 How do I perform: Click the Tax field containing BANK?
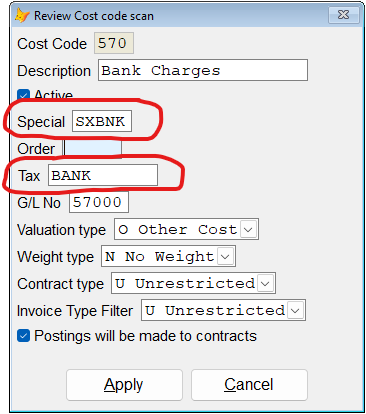(103, 175)
